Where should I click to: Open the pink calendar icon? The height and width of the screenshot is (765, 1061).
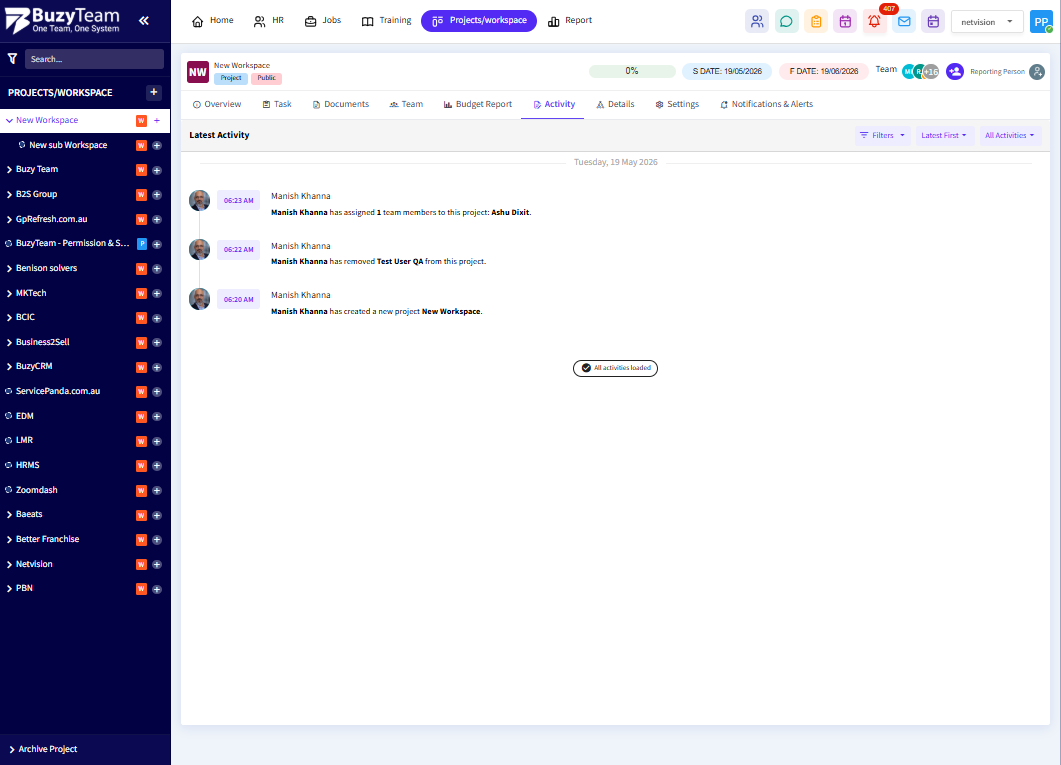click(x=845, y=22)
